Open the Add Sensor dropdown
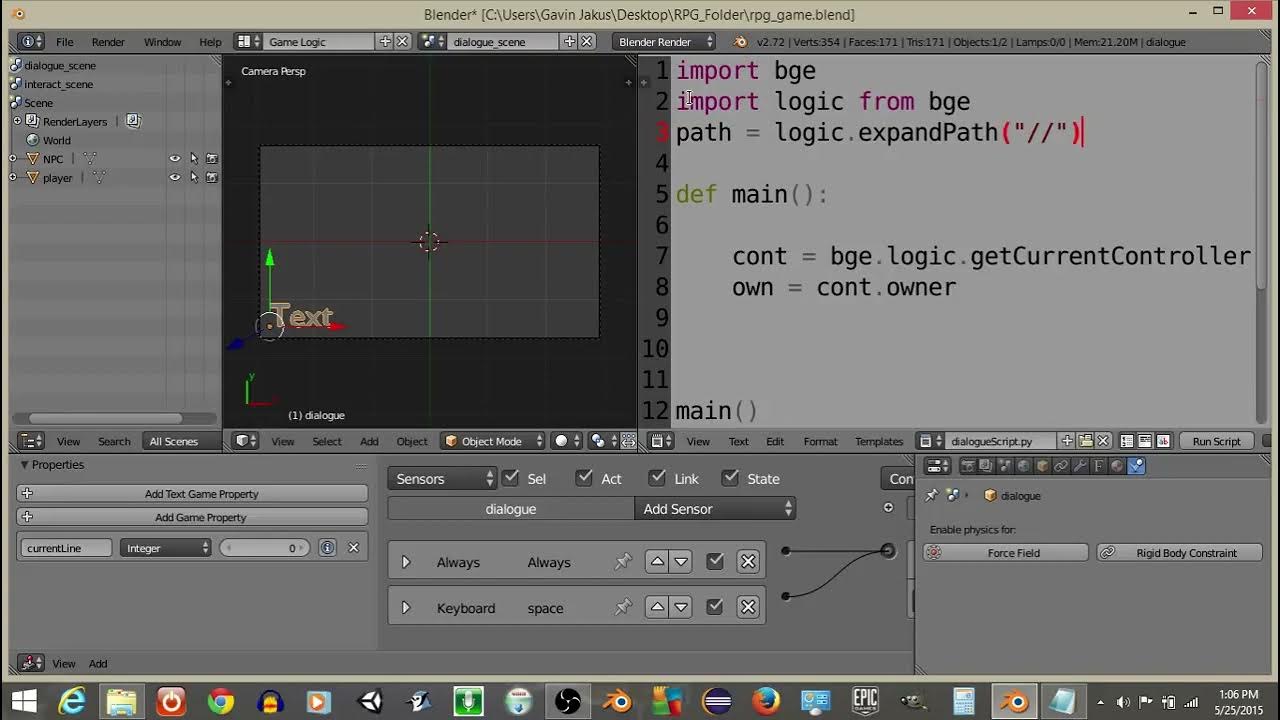This screenshot has width=1280, height=720. click(x=715, y=509)
